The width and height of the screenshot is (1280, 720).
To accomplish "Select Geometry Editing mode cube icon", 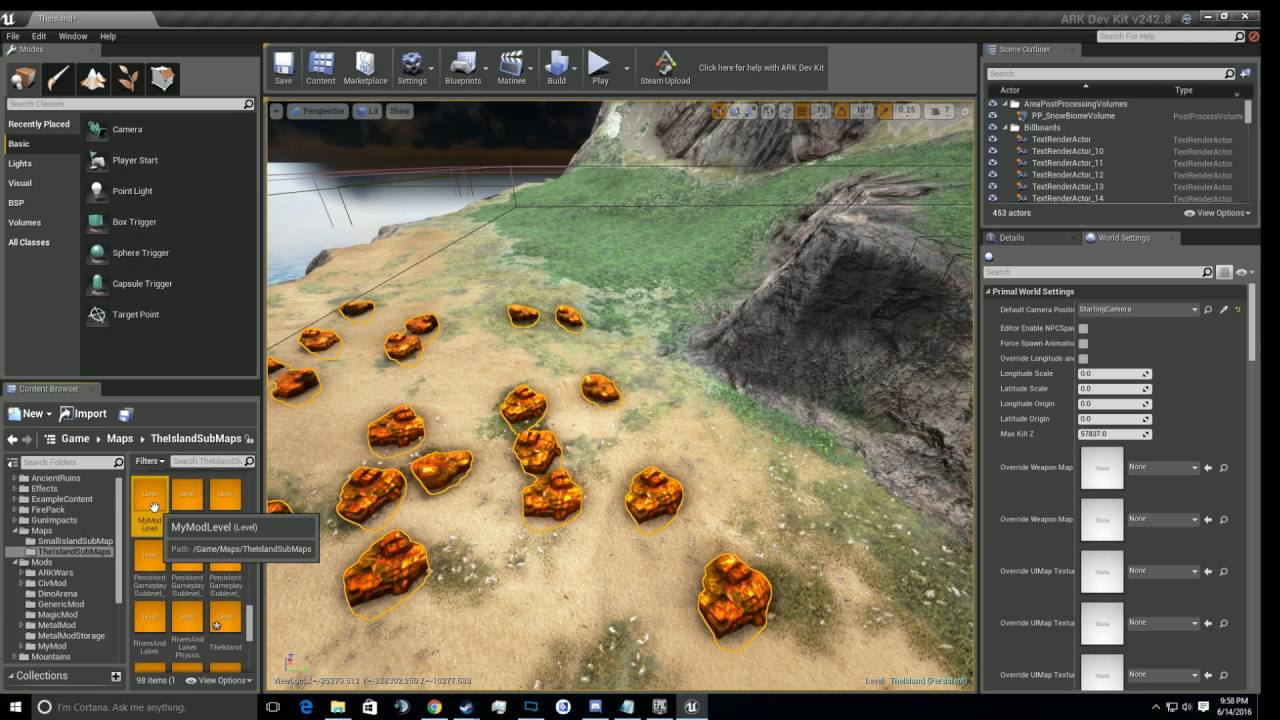I will (x=163, y=78).
